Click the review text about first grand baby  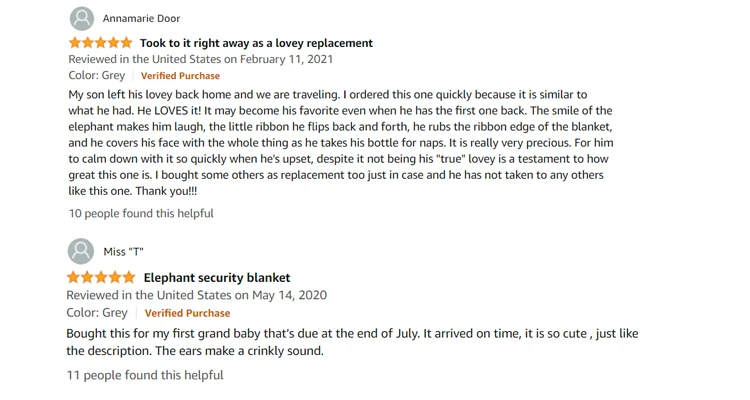point(352,342)
